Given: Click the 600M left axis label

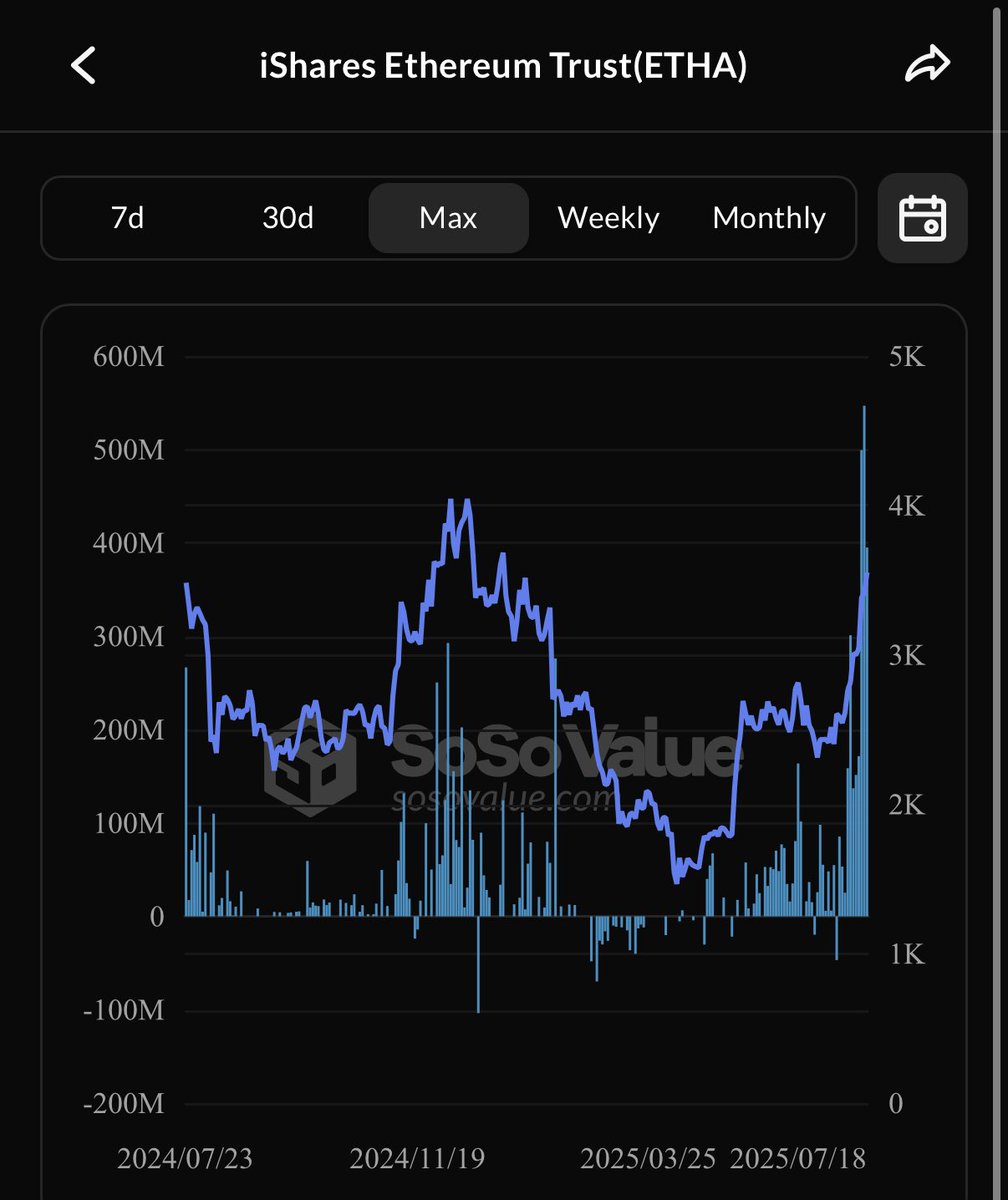Looking at the screenshot, I should coord(128,357).
